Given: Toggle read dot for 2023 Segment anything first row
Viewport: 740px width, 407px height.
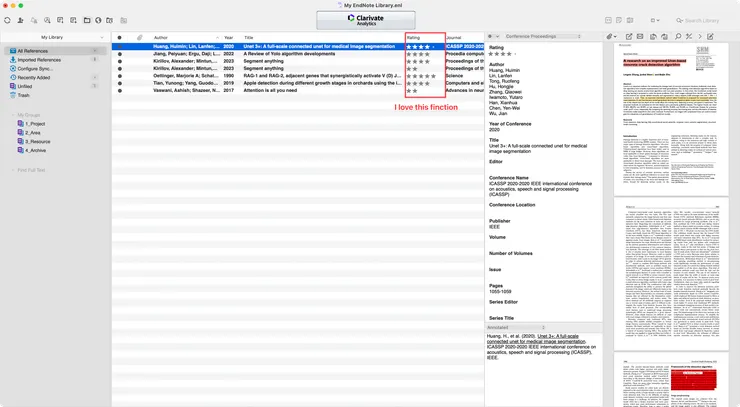Looking at the screenshot, I should tap(119, 61).
